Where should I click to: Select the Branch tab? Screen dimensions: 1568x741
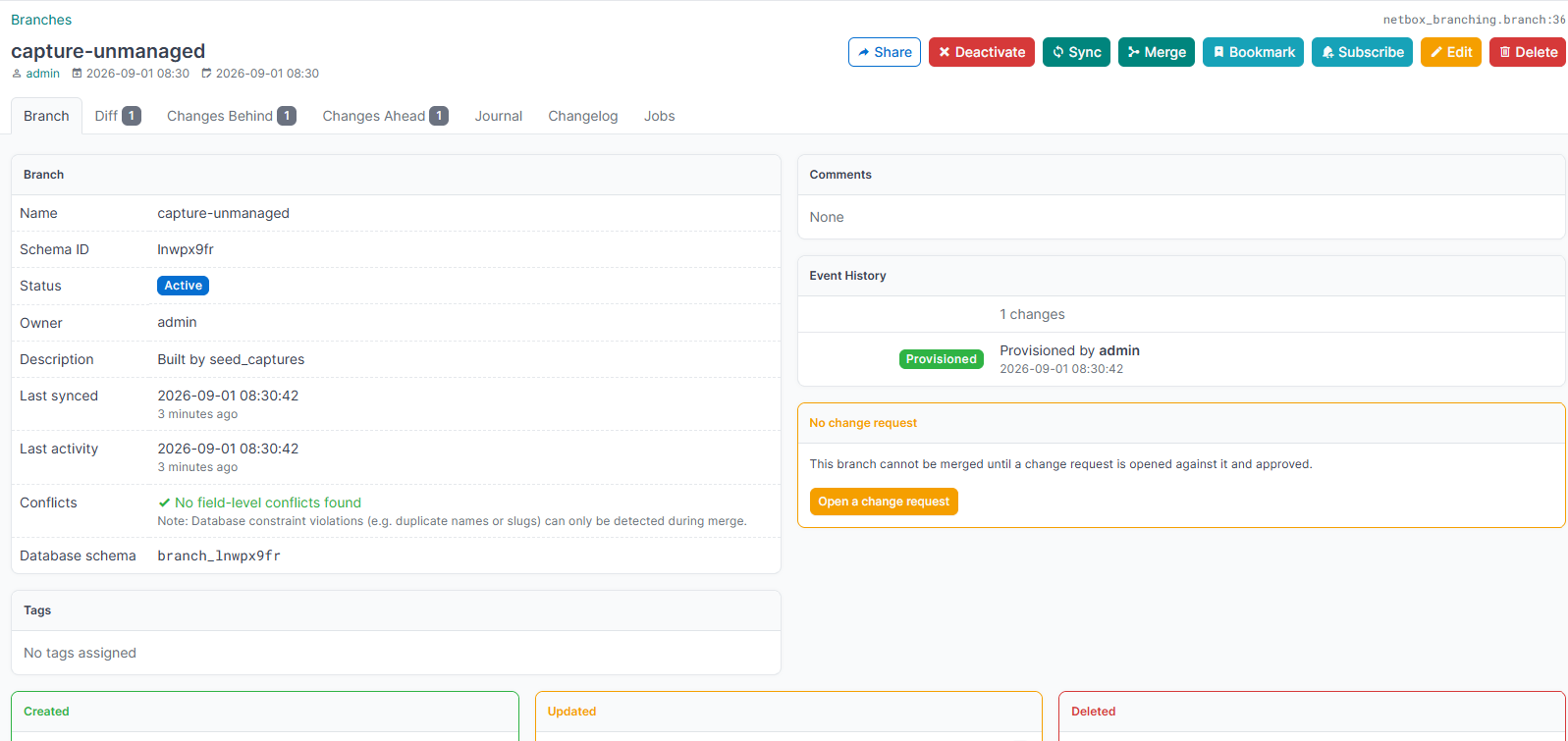(46, 116)
